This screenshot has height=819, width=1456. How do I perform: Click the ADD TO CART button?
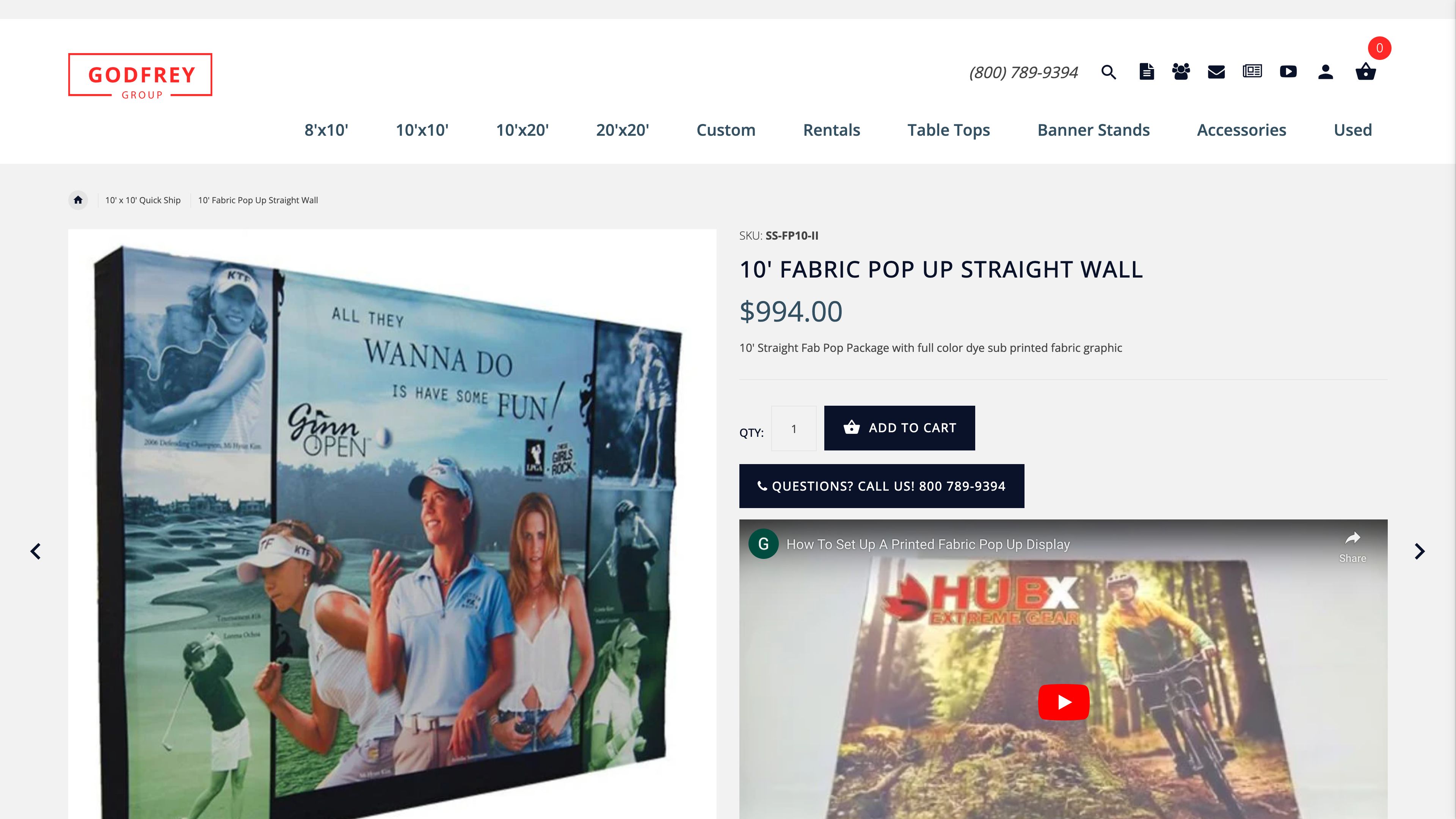click(x=899, y=428)
